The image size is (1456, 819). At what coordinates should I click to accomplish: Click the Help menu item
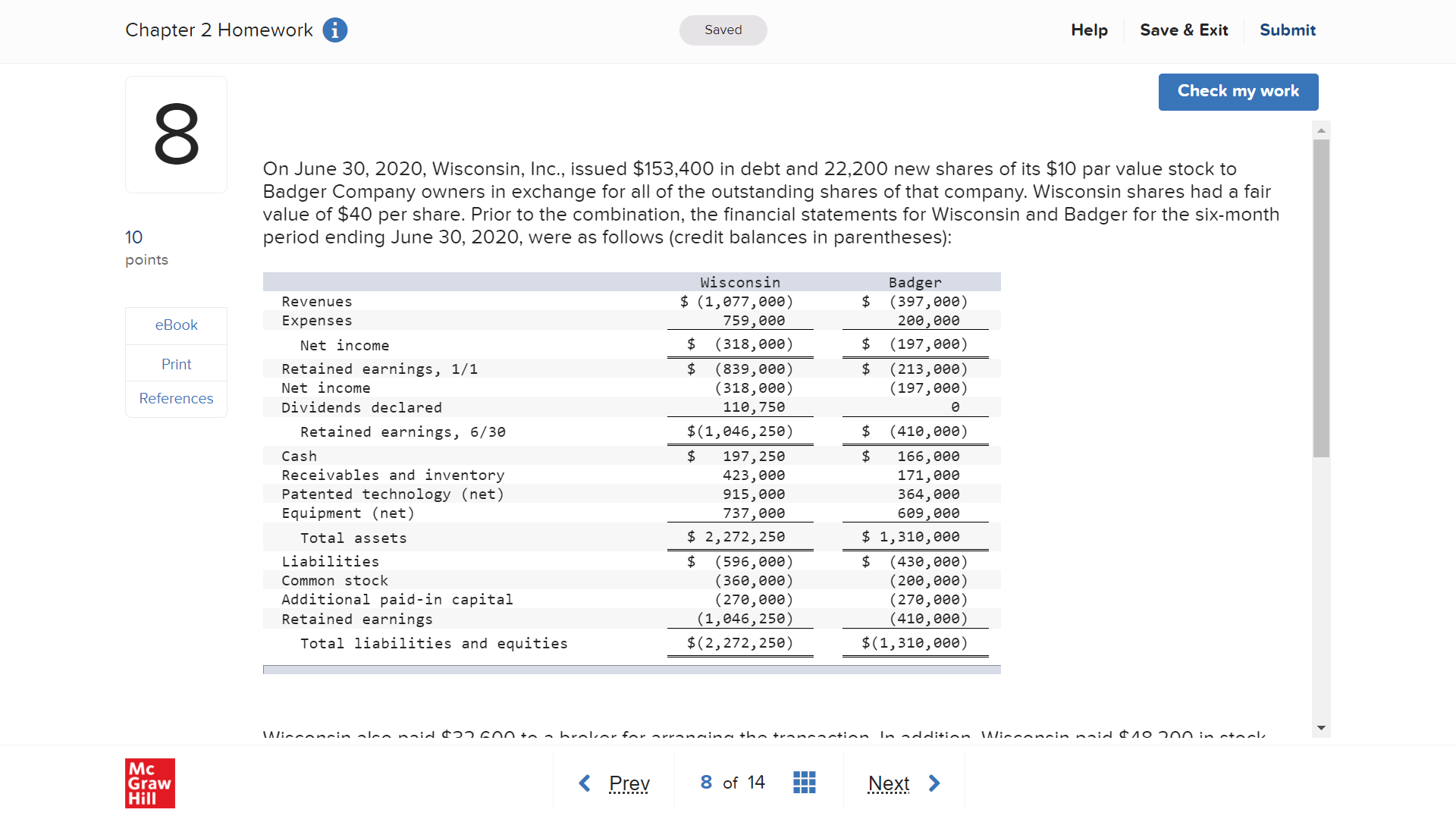(1089, 30)
